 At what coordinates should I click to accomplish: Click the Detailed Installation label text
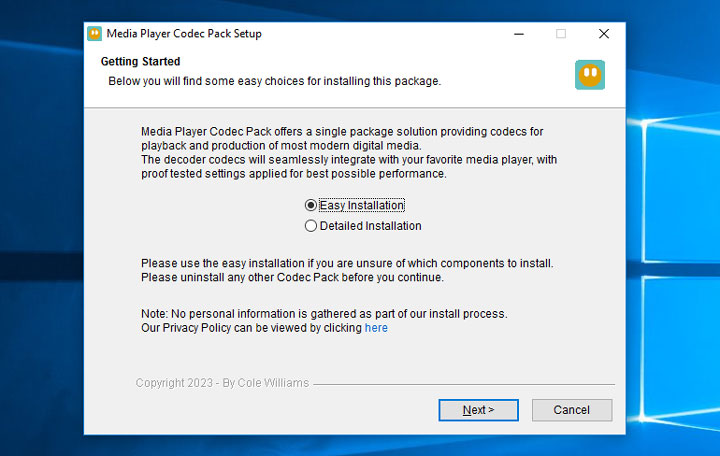[370, 226]
